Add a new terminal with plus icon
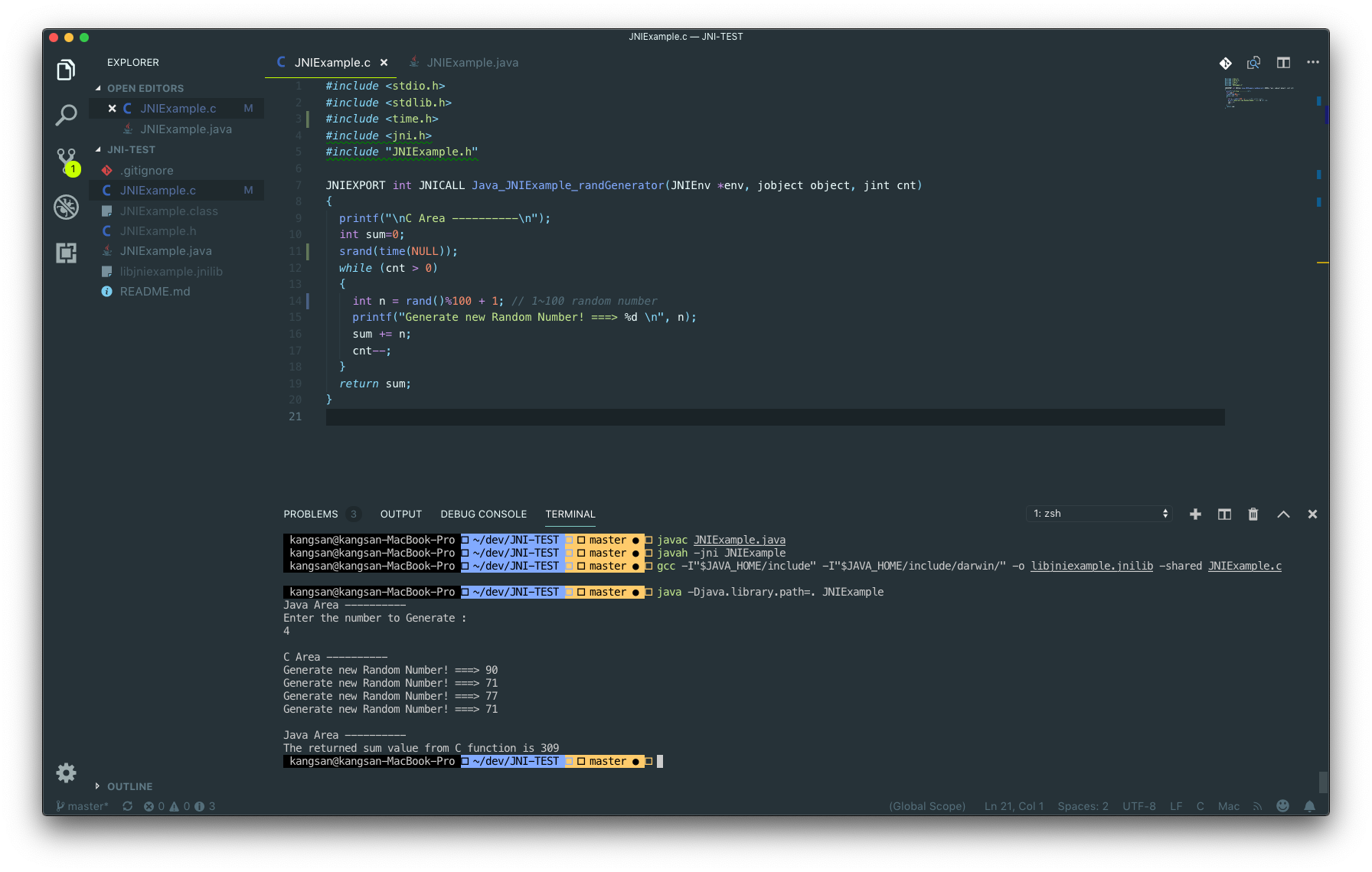The height and width of the screenshot is (872, 1372). 1195,514
